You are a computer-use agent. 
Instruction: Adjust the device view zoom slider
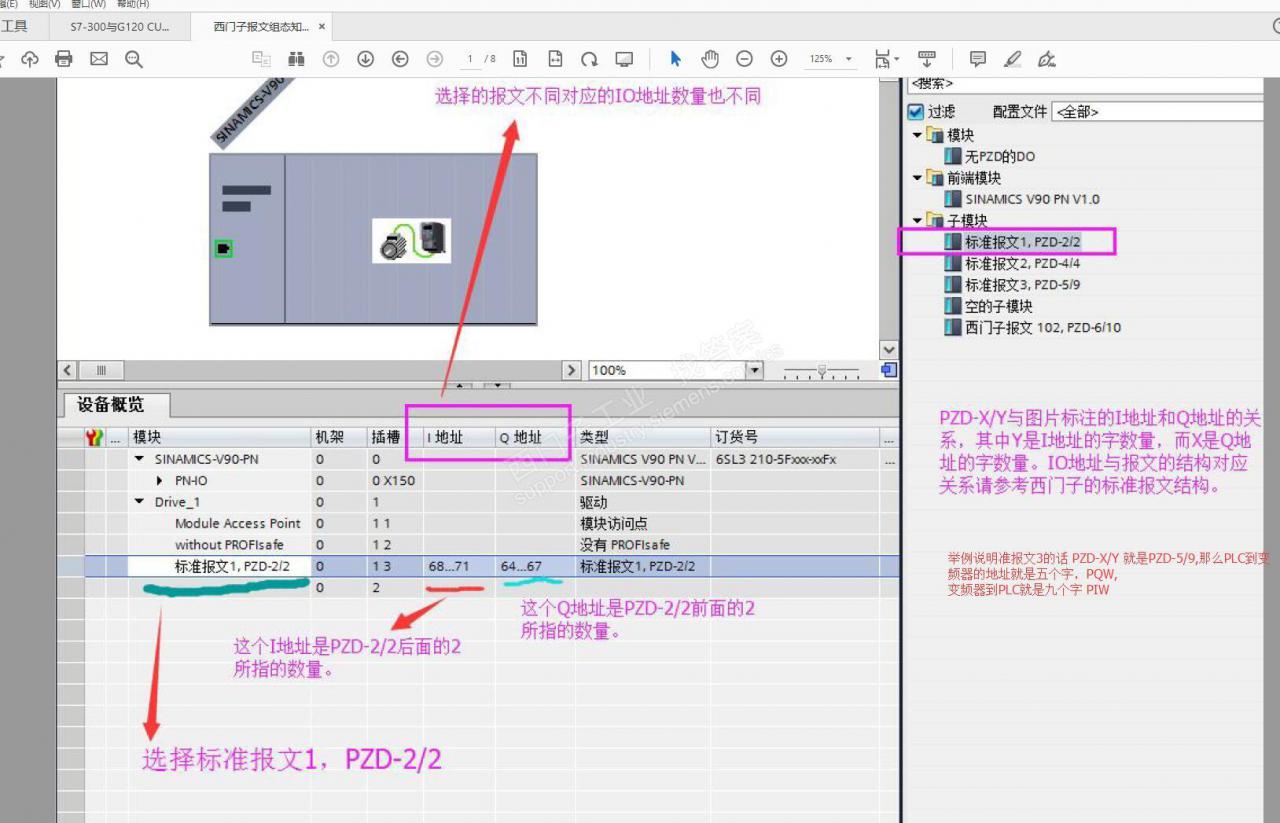821,370
